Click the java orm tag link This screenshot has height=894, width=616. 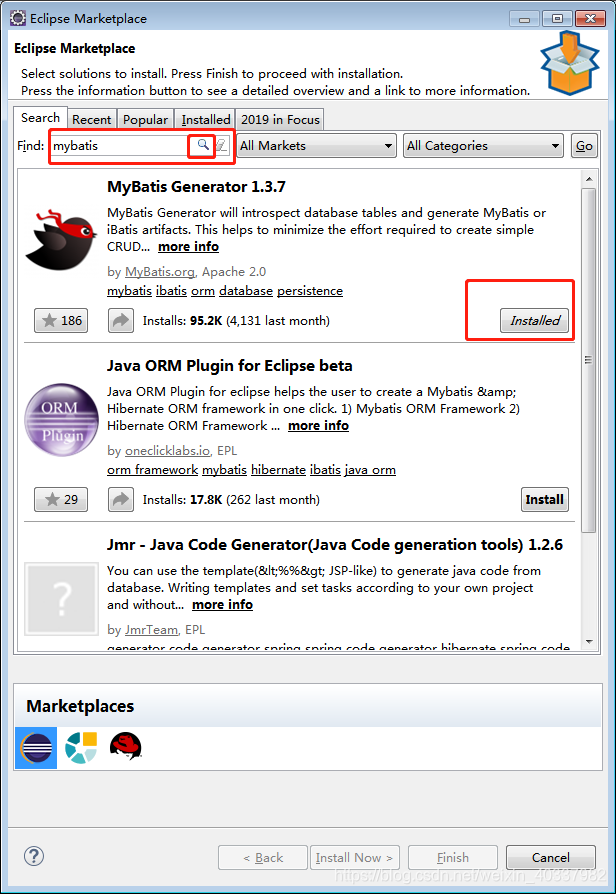coord(370,470)
